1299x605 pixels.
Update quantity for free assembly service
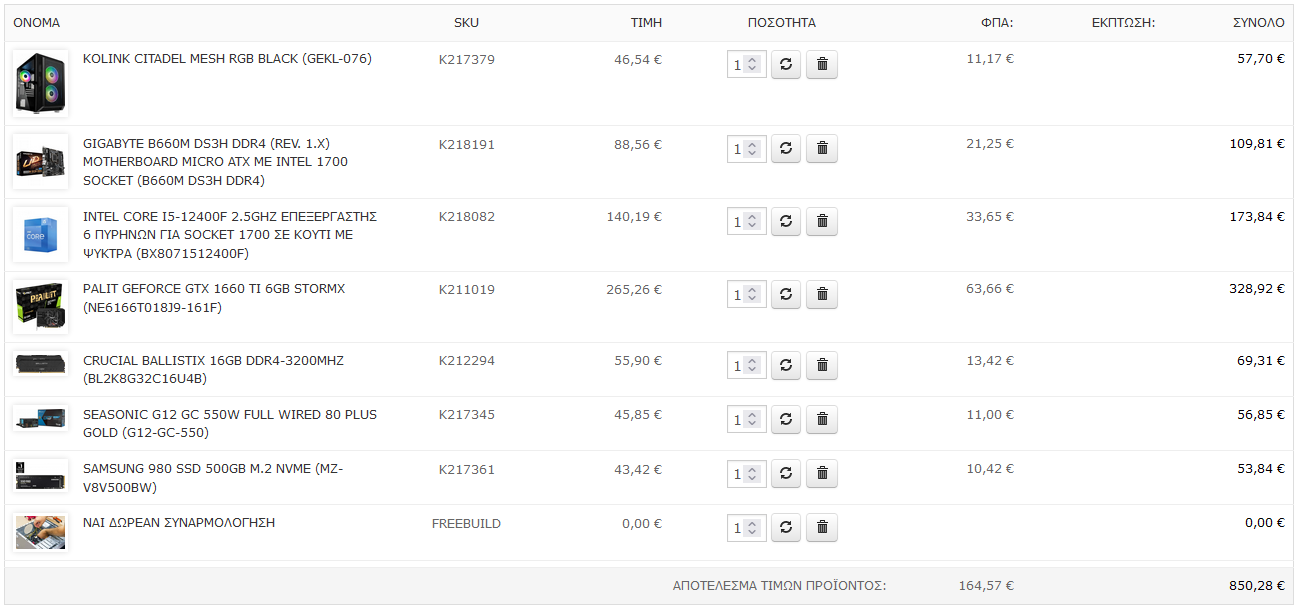(786, 527)
